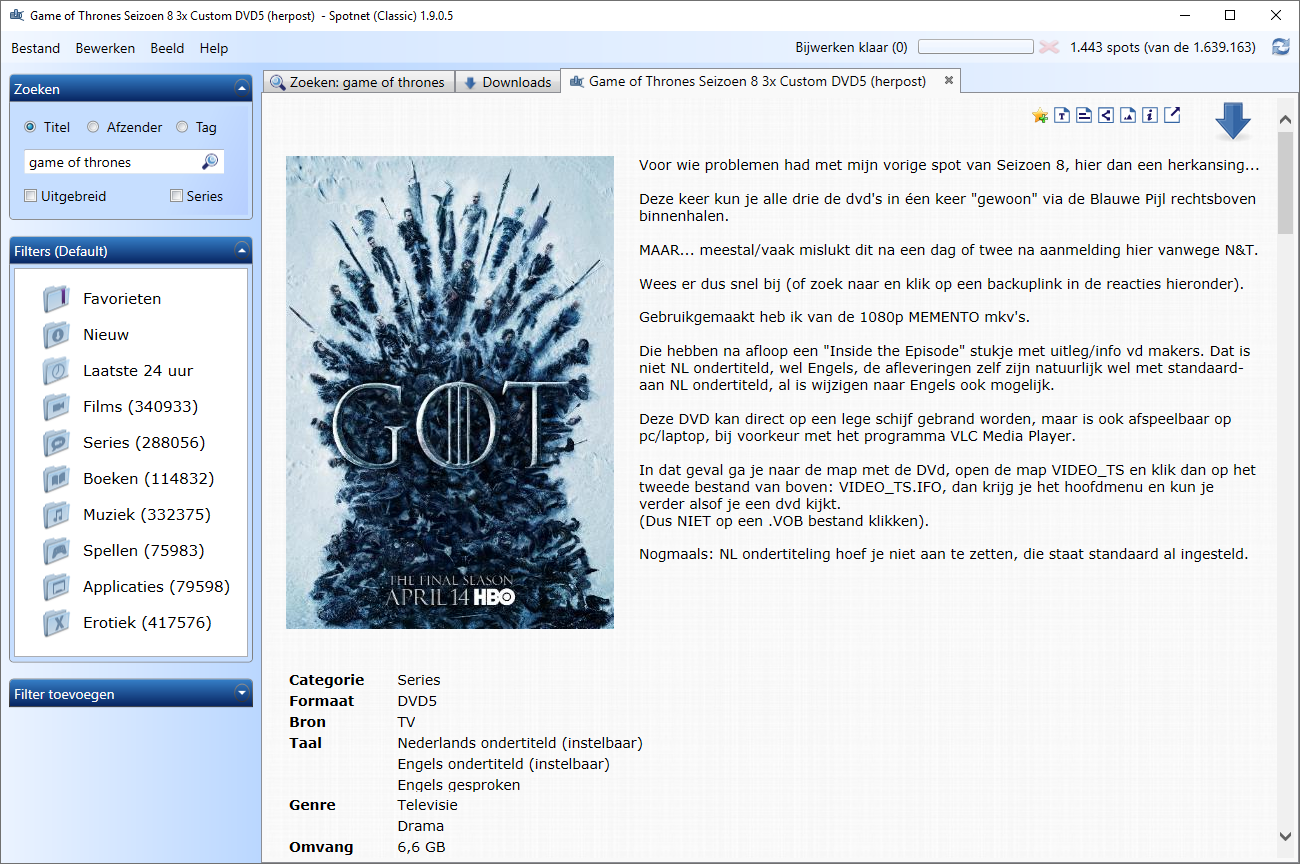Click 'Nederlands ondertiteld (instelbaar)' text
Image resolution: width=1300 pixels, height=864 pixels.
coord(520,743)
